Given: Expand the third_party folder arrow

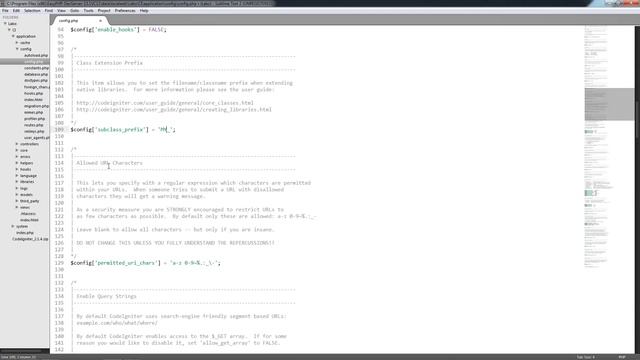Looking at the screenshot, I should tap(17, 201).
